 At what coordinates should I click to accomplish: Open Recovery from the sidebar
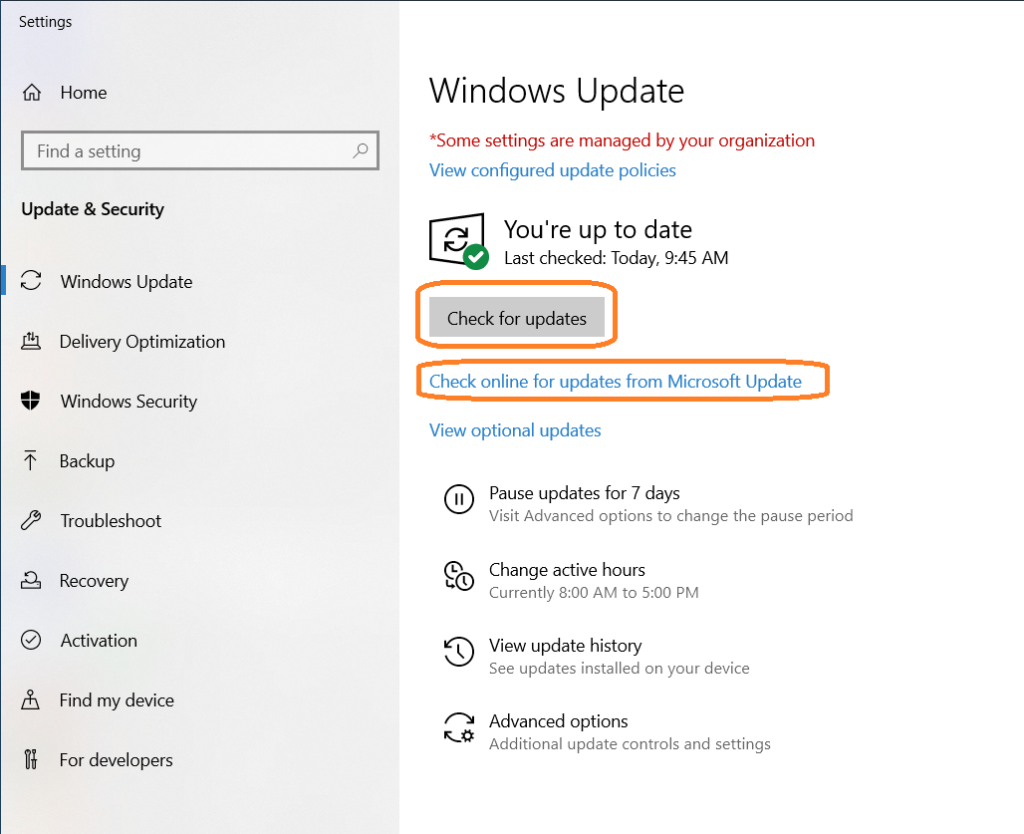[x=31, y=581]
